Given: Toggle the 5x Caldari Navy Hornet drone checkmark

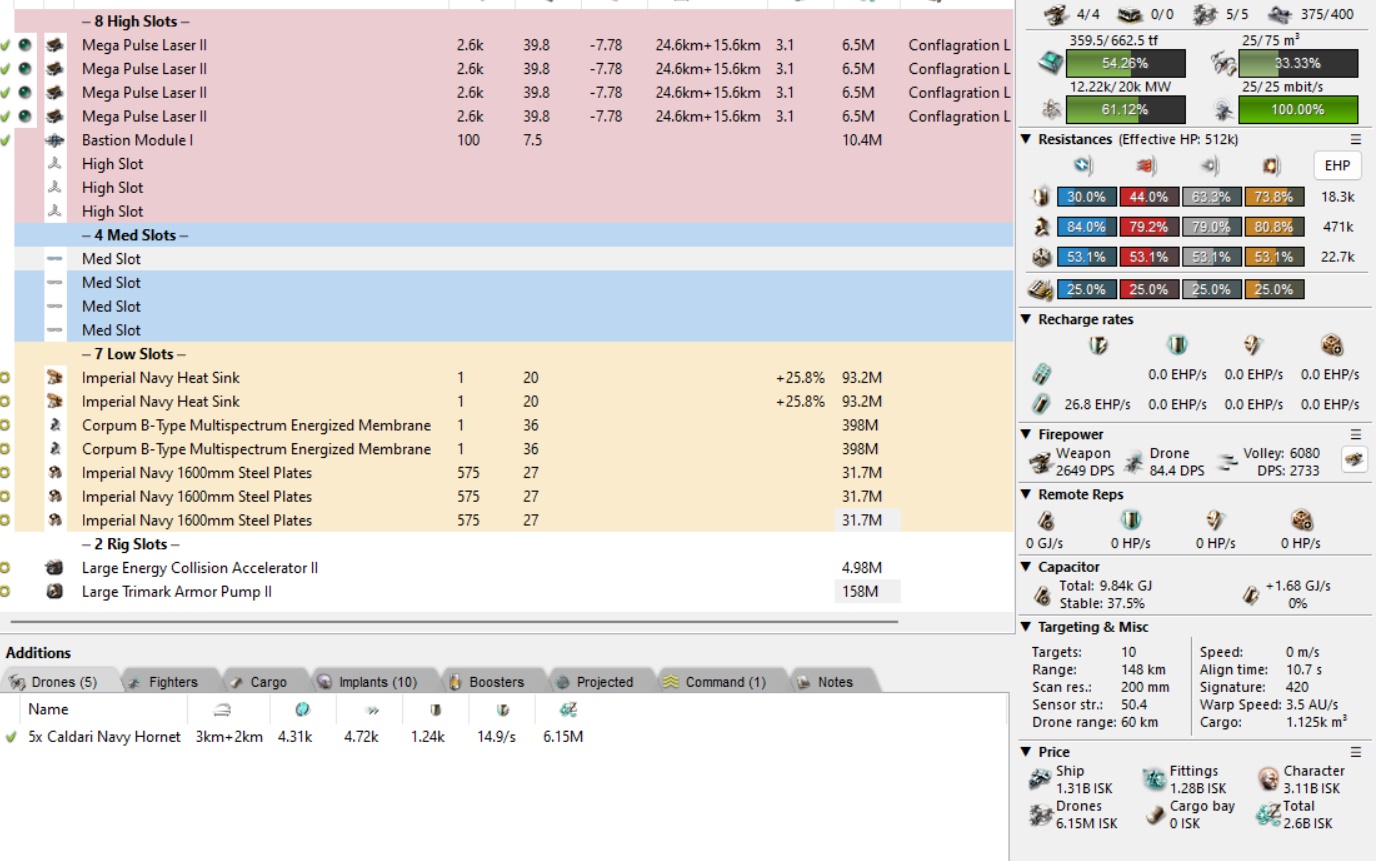Looking at the screenshot, I should (x=11, y=737).
